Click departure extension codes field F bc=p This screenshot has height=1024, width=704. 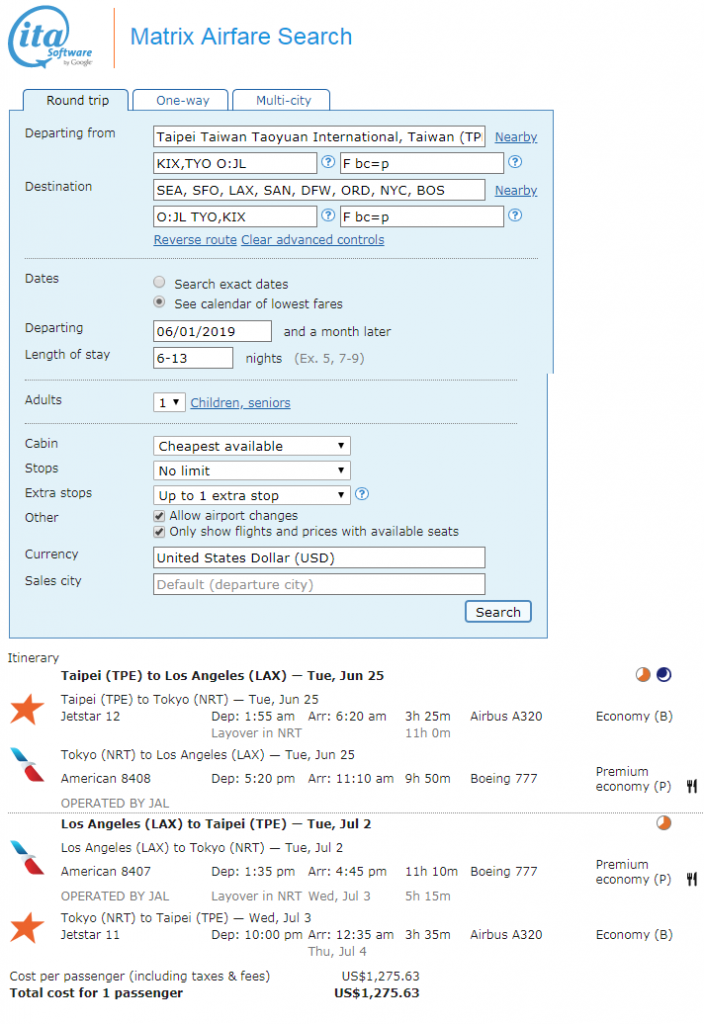pos(421,163)
